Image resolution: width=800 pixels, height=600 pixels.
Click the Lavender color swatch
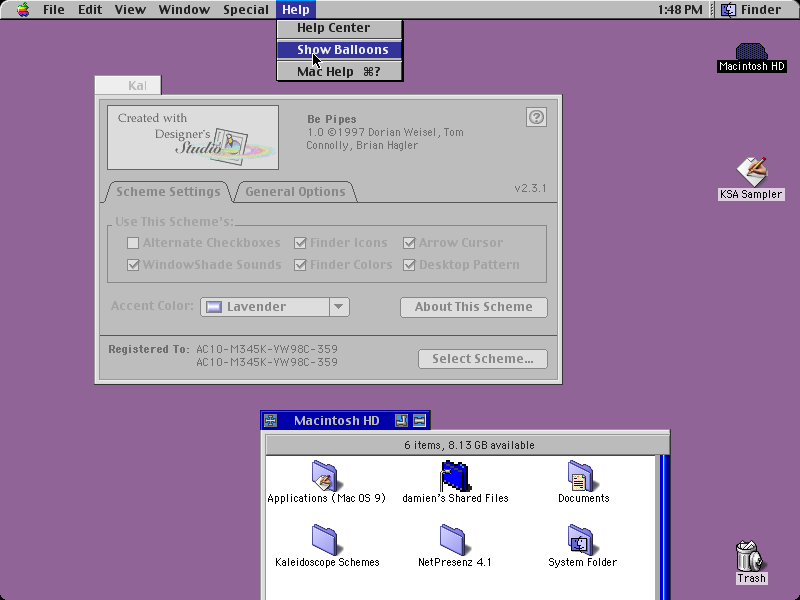[213, 307]
